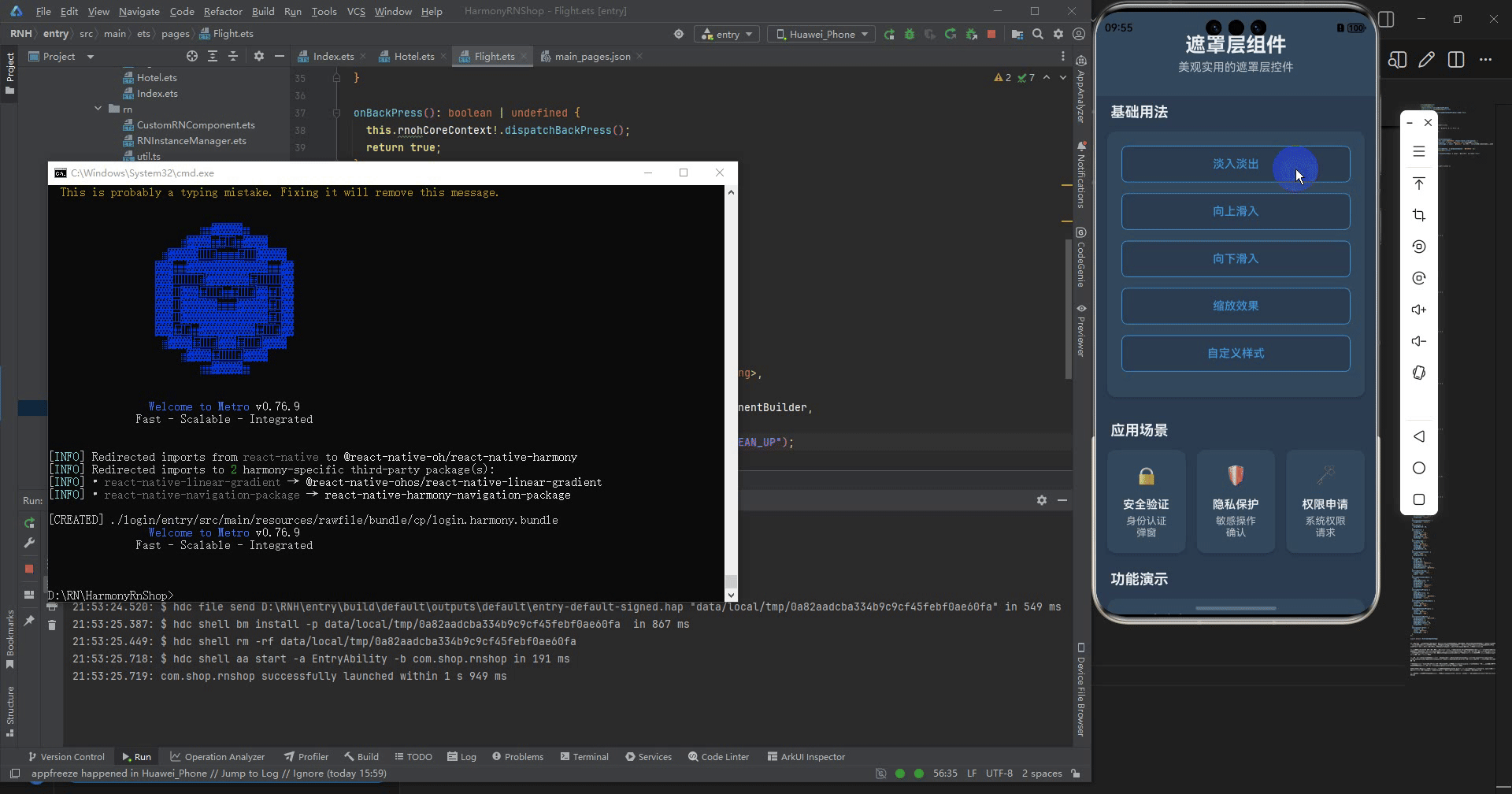Clear Run output with trash icon
The image size is (1512, 794).
52,625
